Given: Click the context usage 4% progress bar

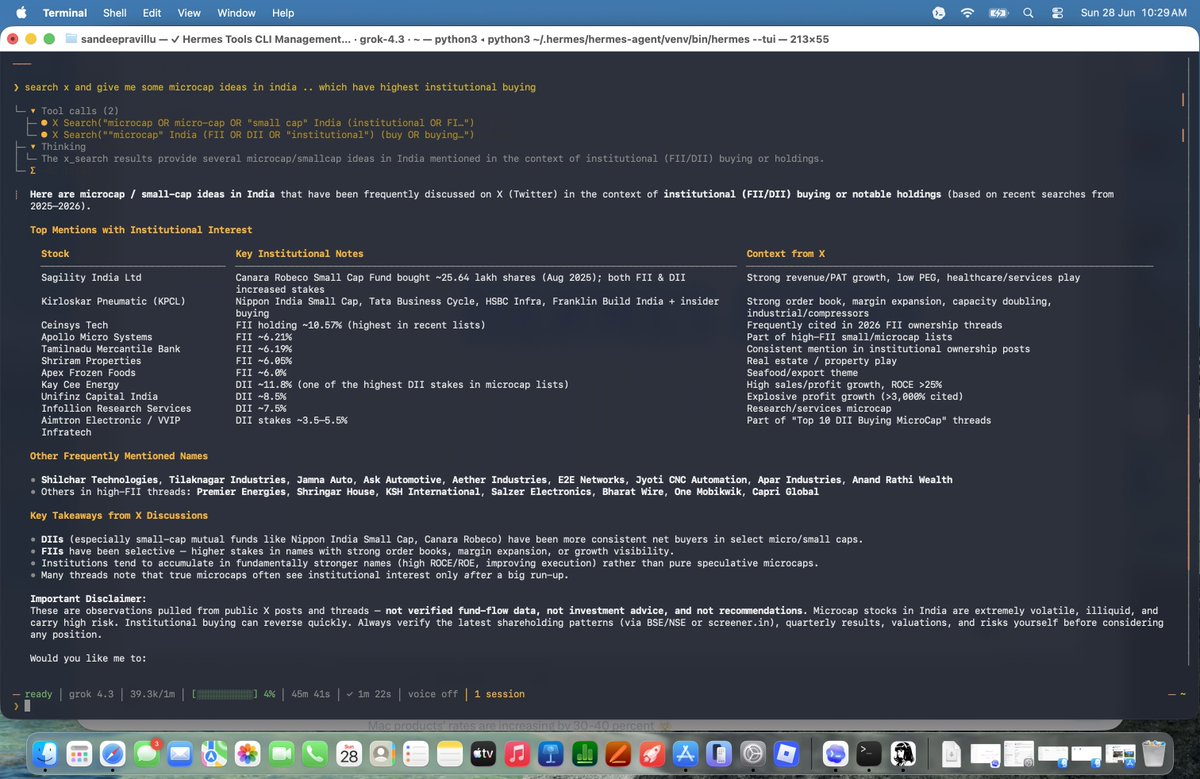Looking at the screenshot, I should (223, 694).
